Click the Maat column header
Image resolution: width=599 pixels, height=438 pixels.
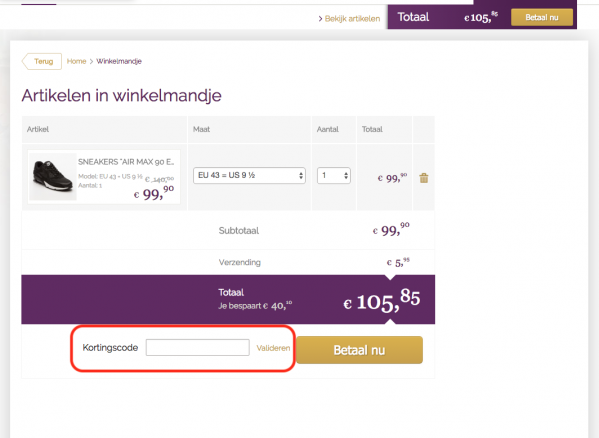201,129
